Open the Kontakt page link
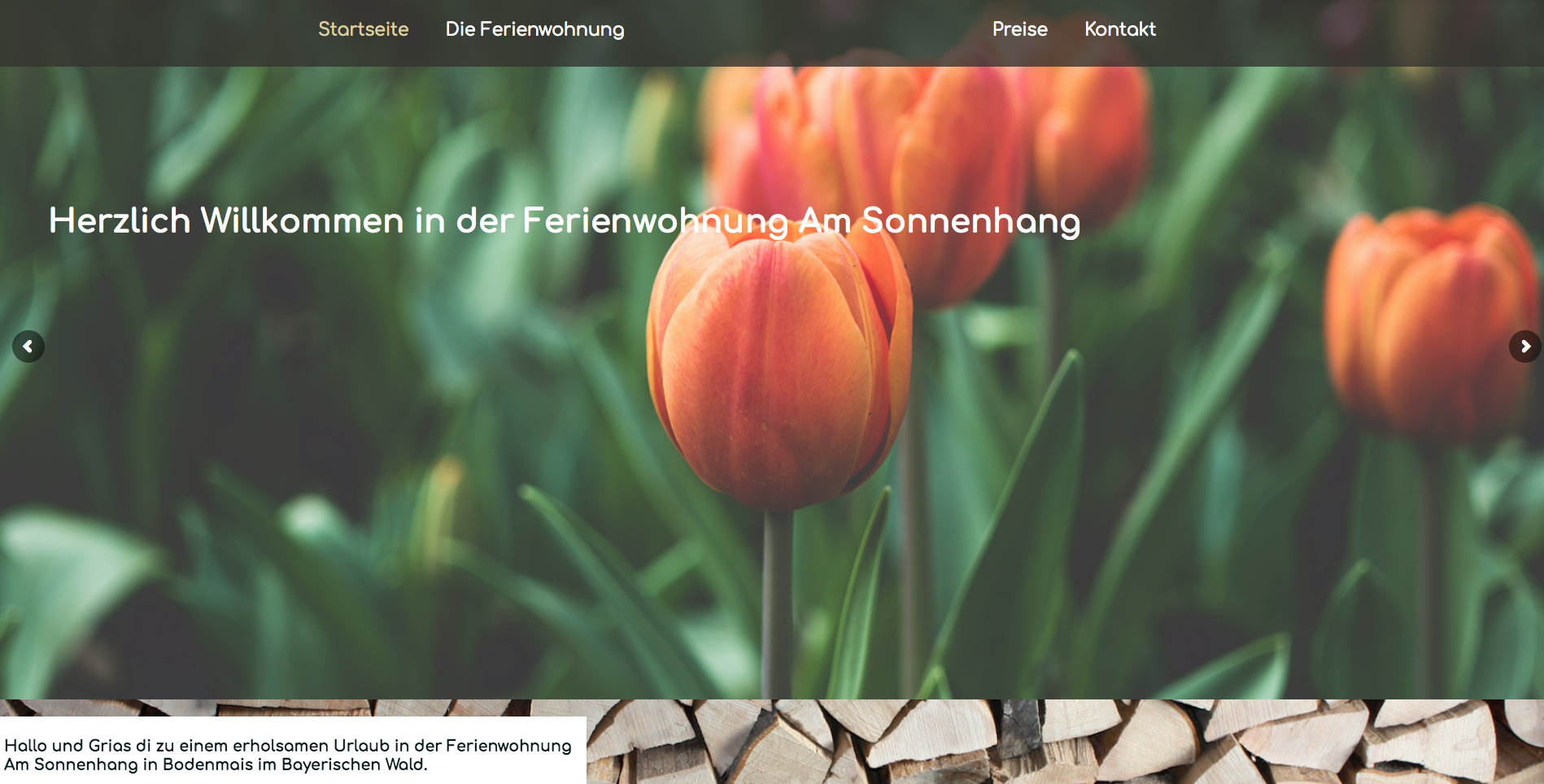 pyautogui.click(x=1120, y=29)
